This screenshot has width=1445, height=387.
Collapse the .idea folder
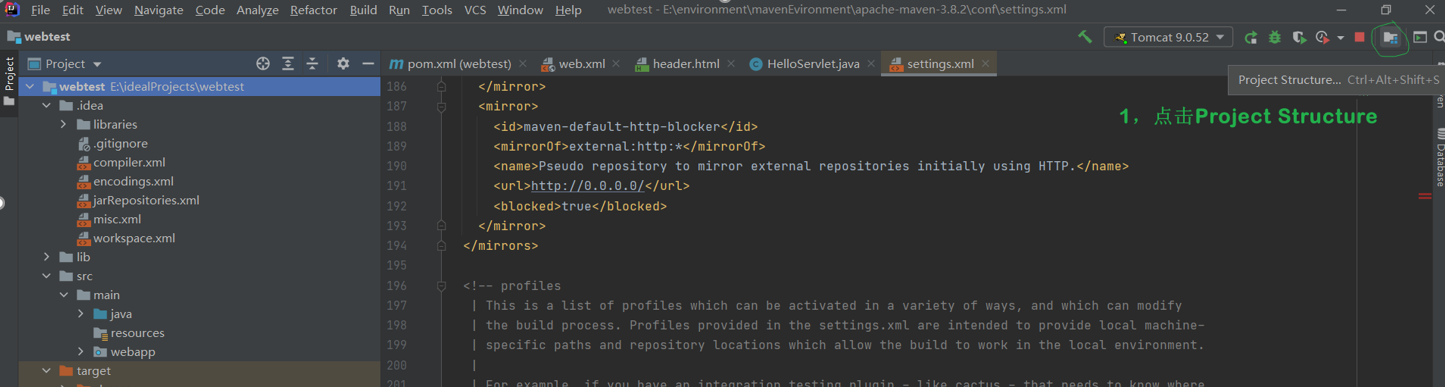pyautogui.click(x=47, y=106)
